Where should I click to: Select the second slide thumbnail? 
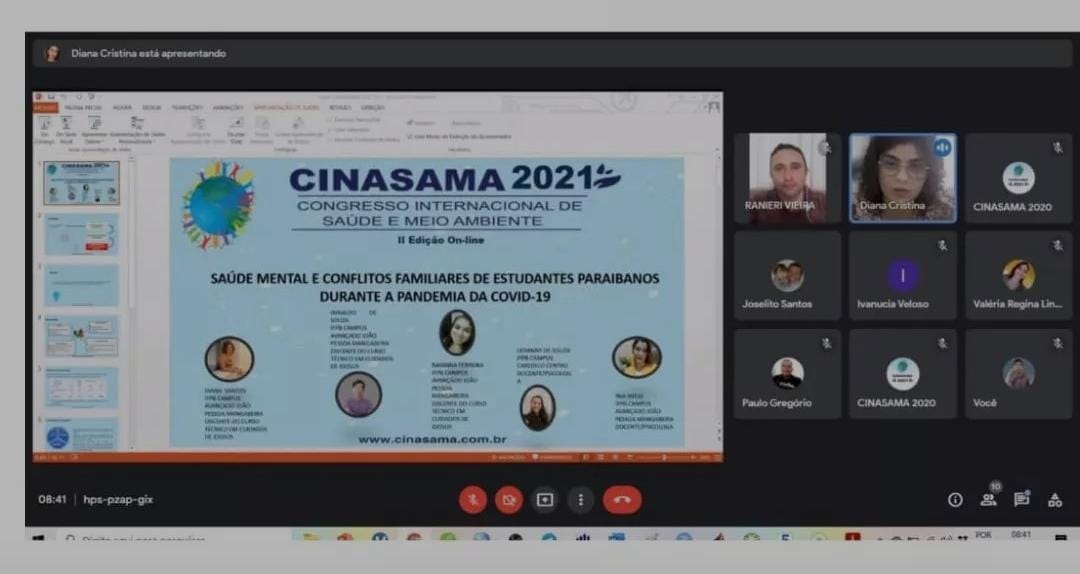click(81, 234)
